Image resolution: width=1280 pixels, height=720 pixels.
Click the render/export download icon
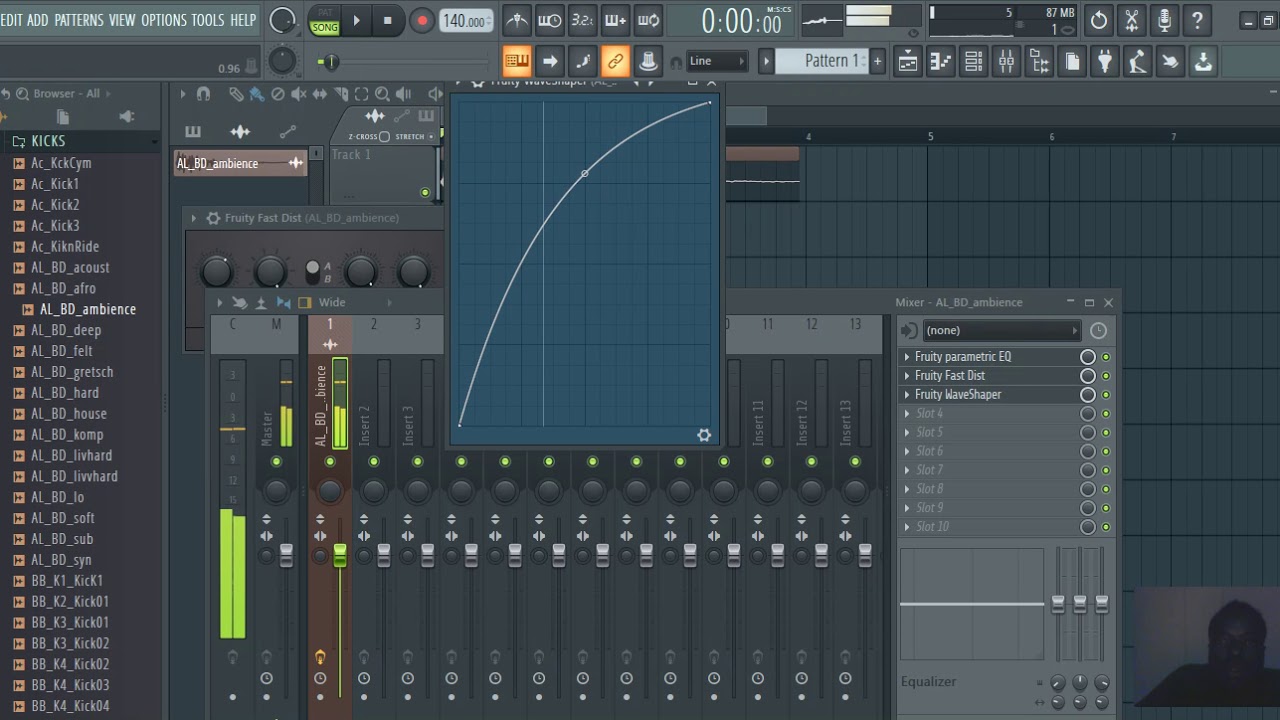pyautogui.click(x=1203, y=62)
